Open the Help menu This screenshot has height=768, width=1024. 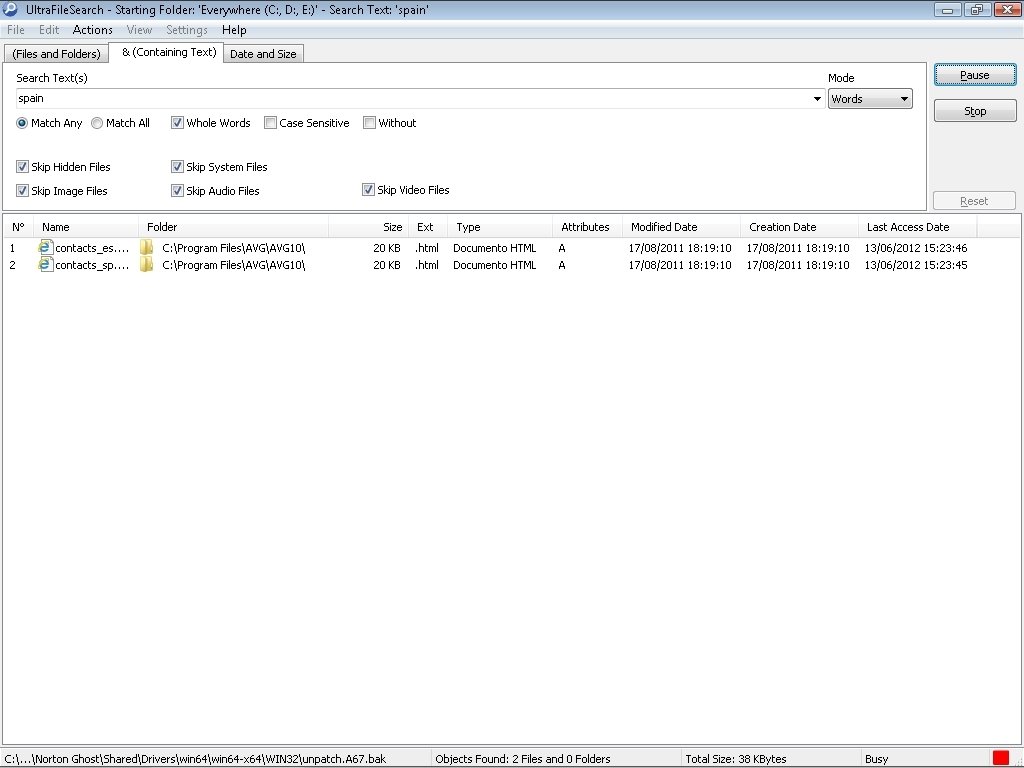[234, 30]
